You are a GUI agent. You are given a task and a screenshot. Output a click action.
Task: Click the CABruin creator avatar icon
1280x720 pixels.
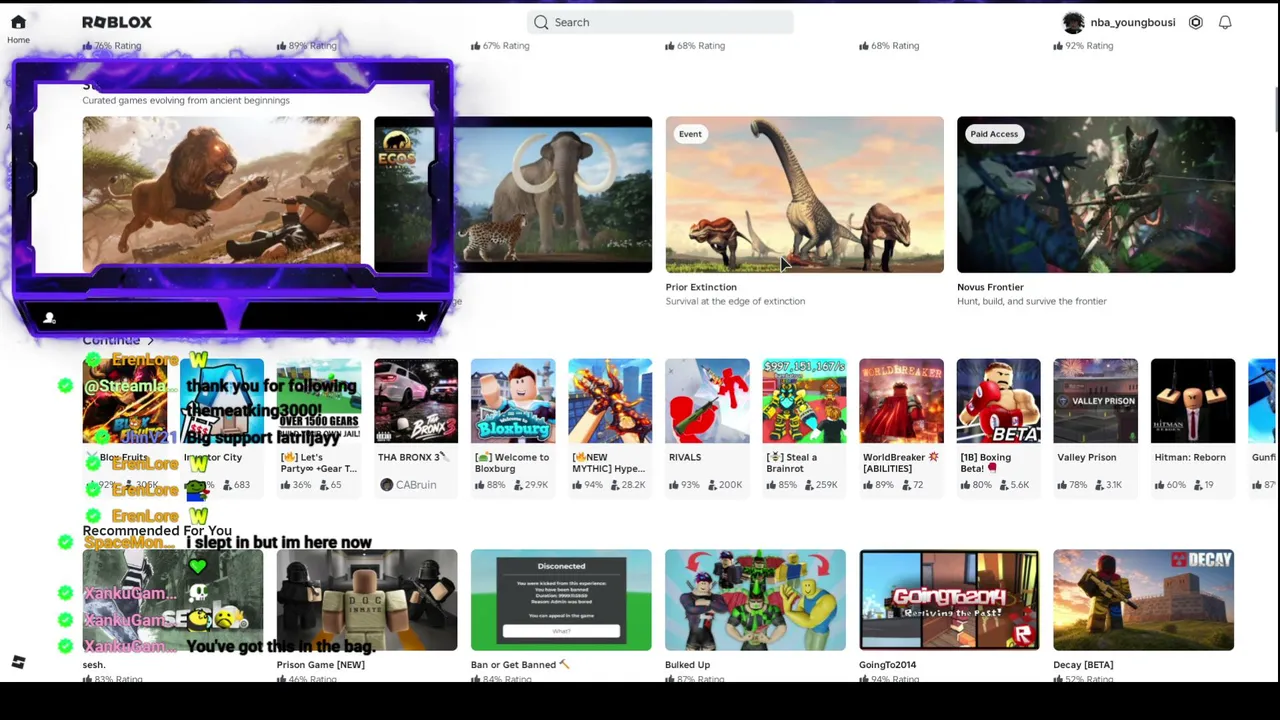point(387,485)
